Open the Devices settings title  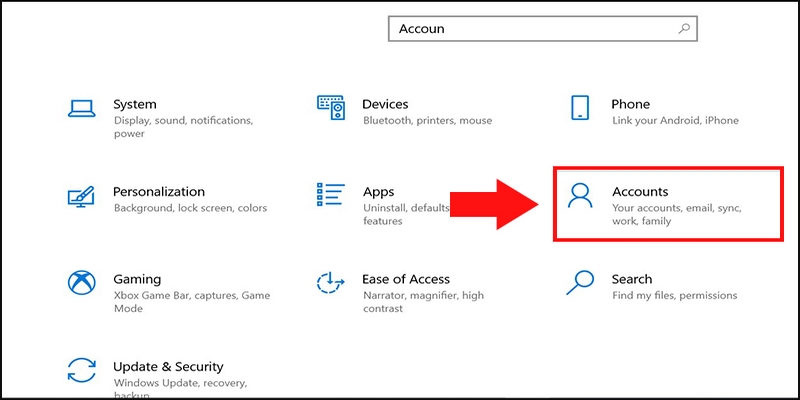(x=385, y=104)
